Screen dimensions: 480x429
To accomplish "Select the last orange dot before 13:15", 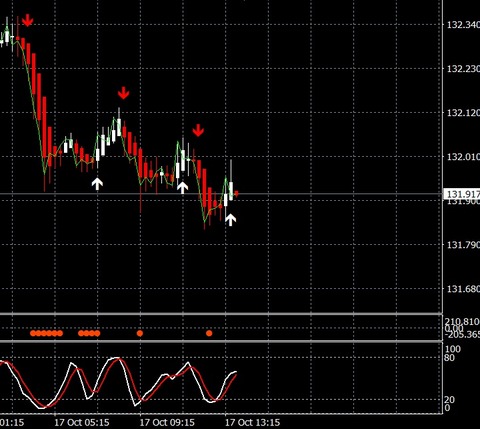I will click(x=209, y=333).
